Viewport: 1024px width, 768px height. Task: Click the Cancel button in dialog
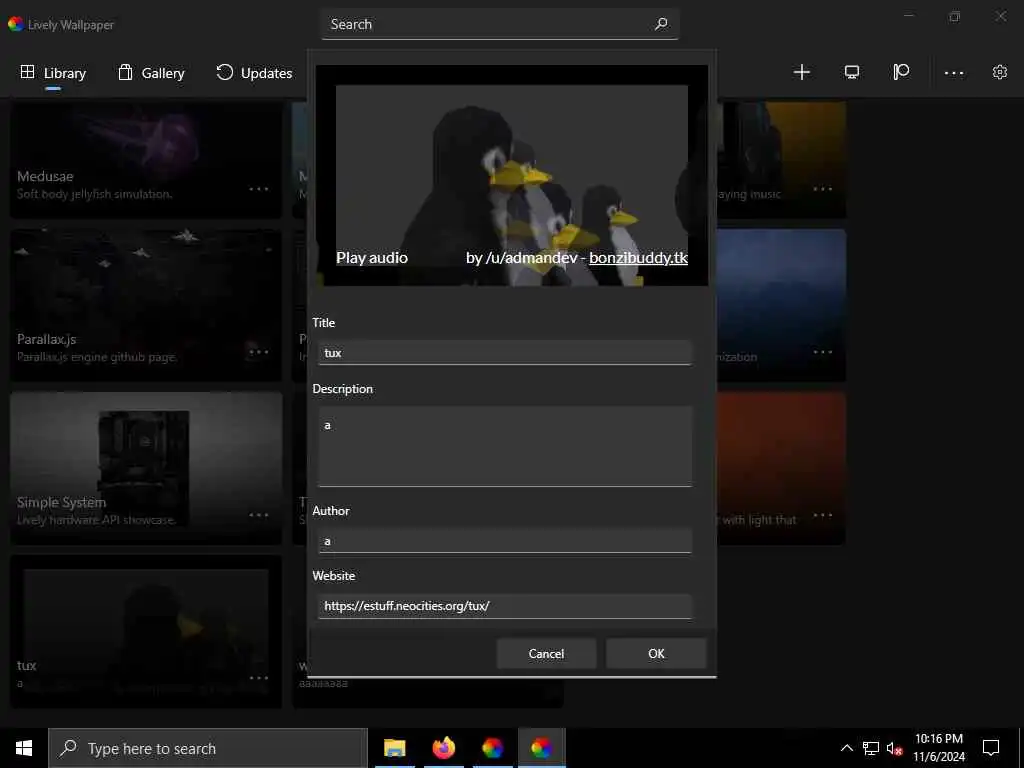(547, 654)
